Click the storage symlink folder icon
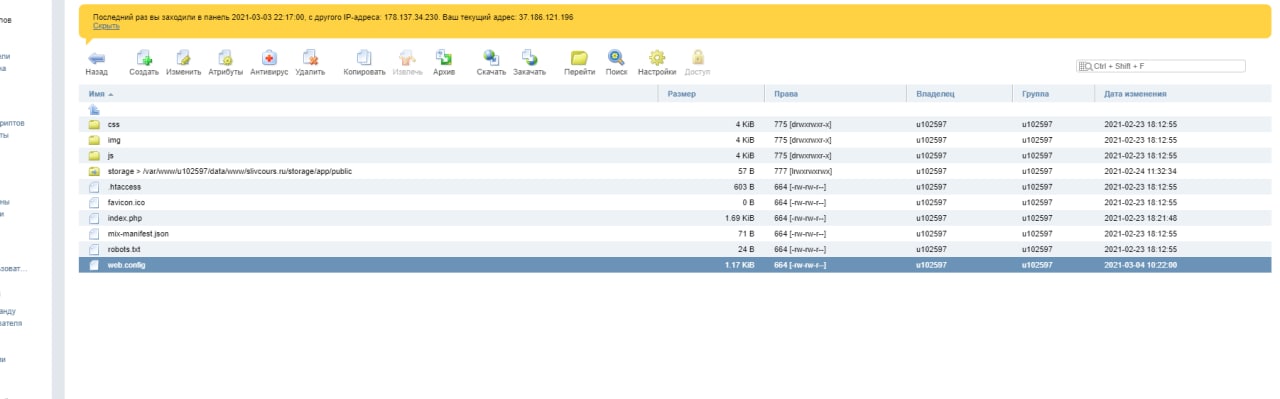 coord(94,171)
